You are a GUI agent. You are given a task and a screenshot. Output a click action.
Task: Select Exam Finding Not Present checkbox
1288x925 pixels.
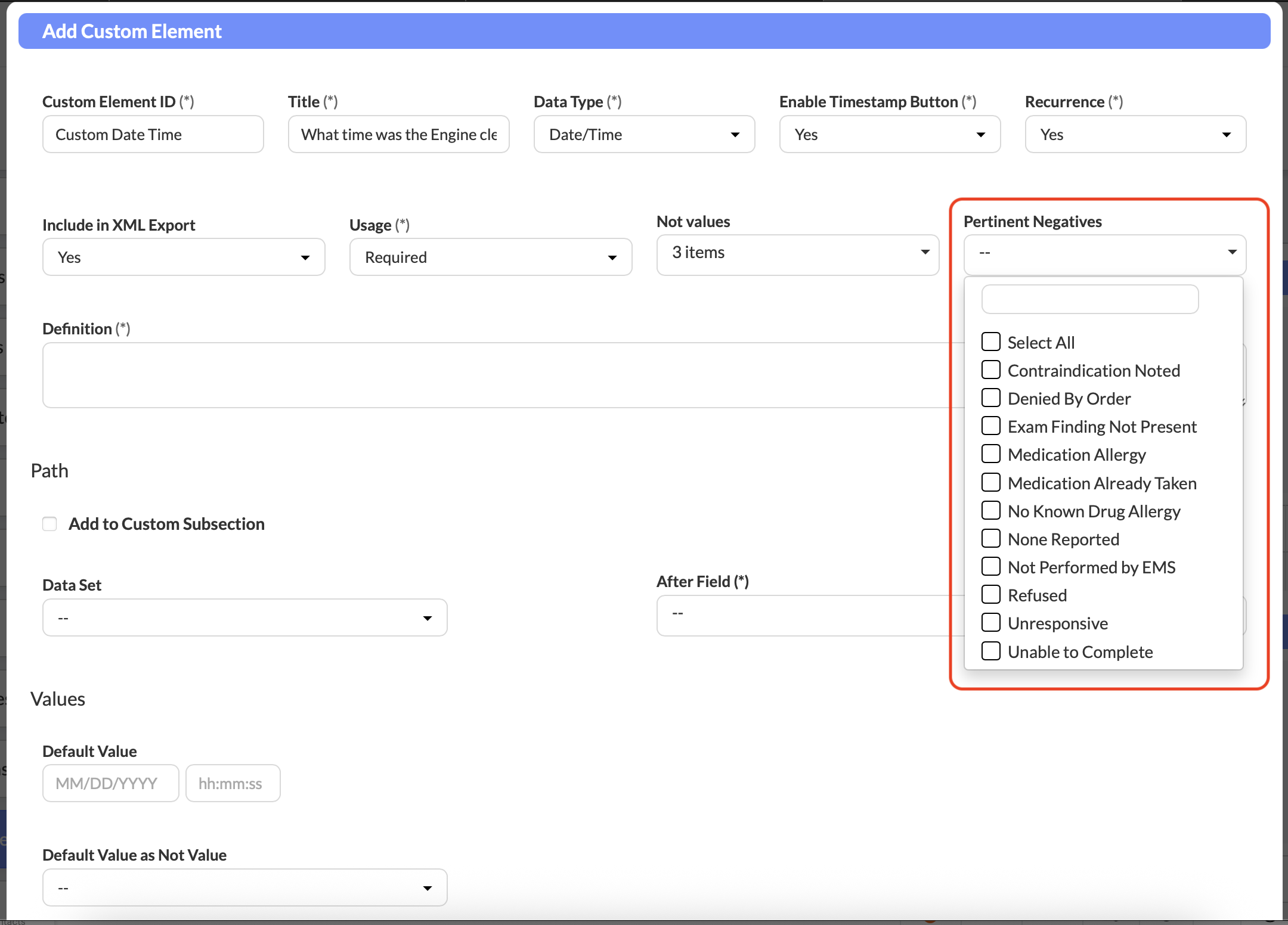click(991, 426)
